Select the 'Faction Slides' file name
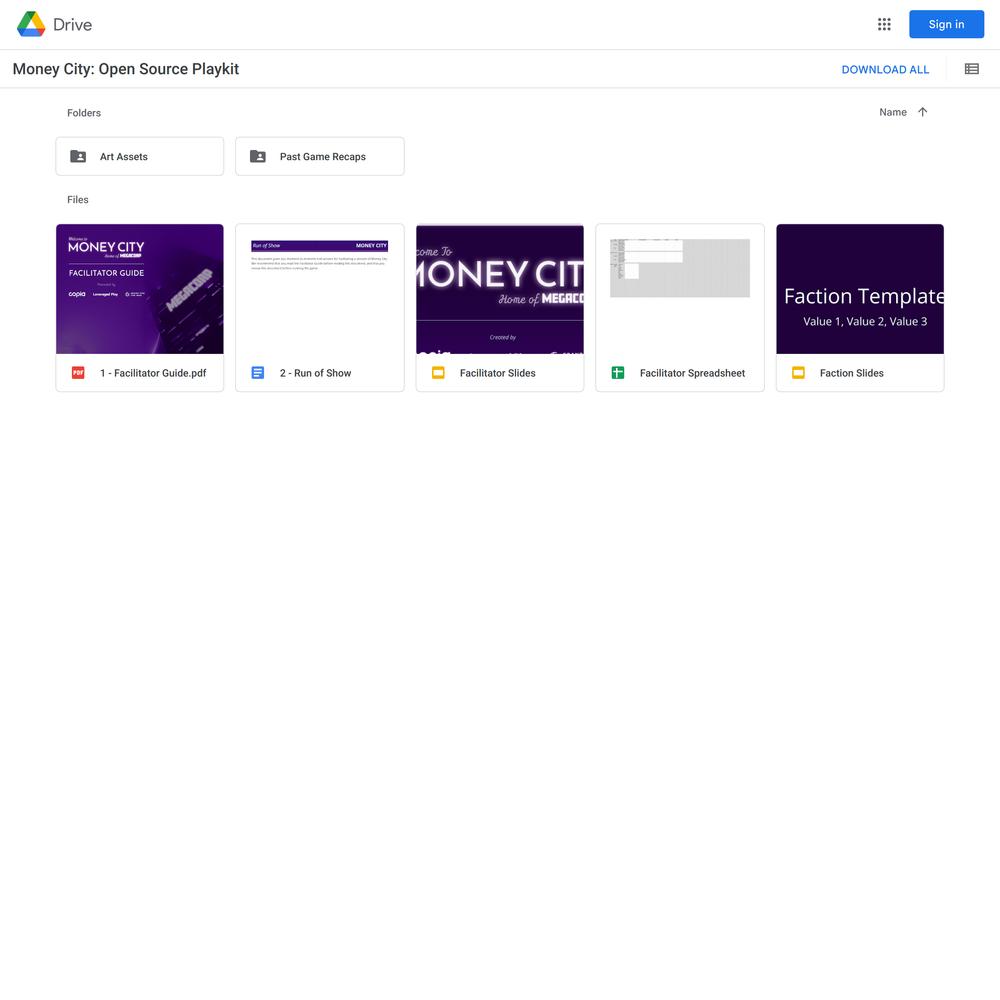Image resolution: width=1000 pixels, height=1000 pixels. coord(851,373)
